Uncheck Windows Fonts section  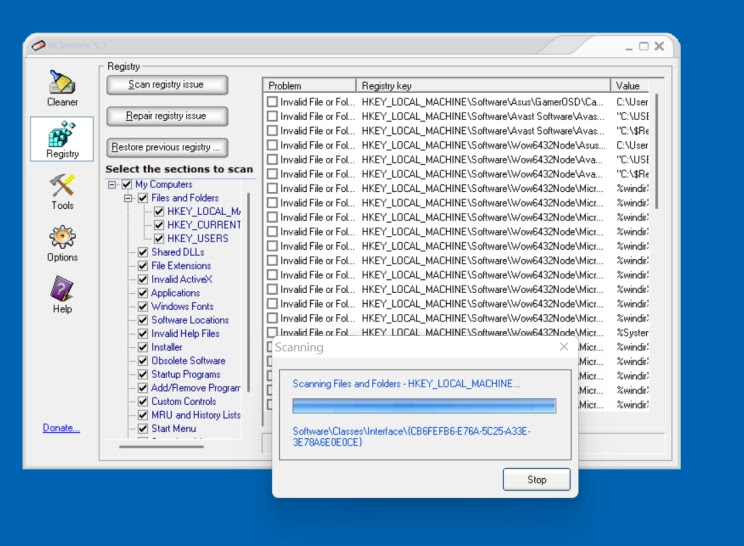[143, 306]
